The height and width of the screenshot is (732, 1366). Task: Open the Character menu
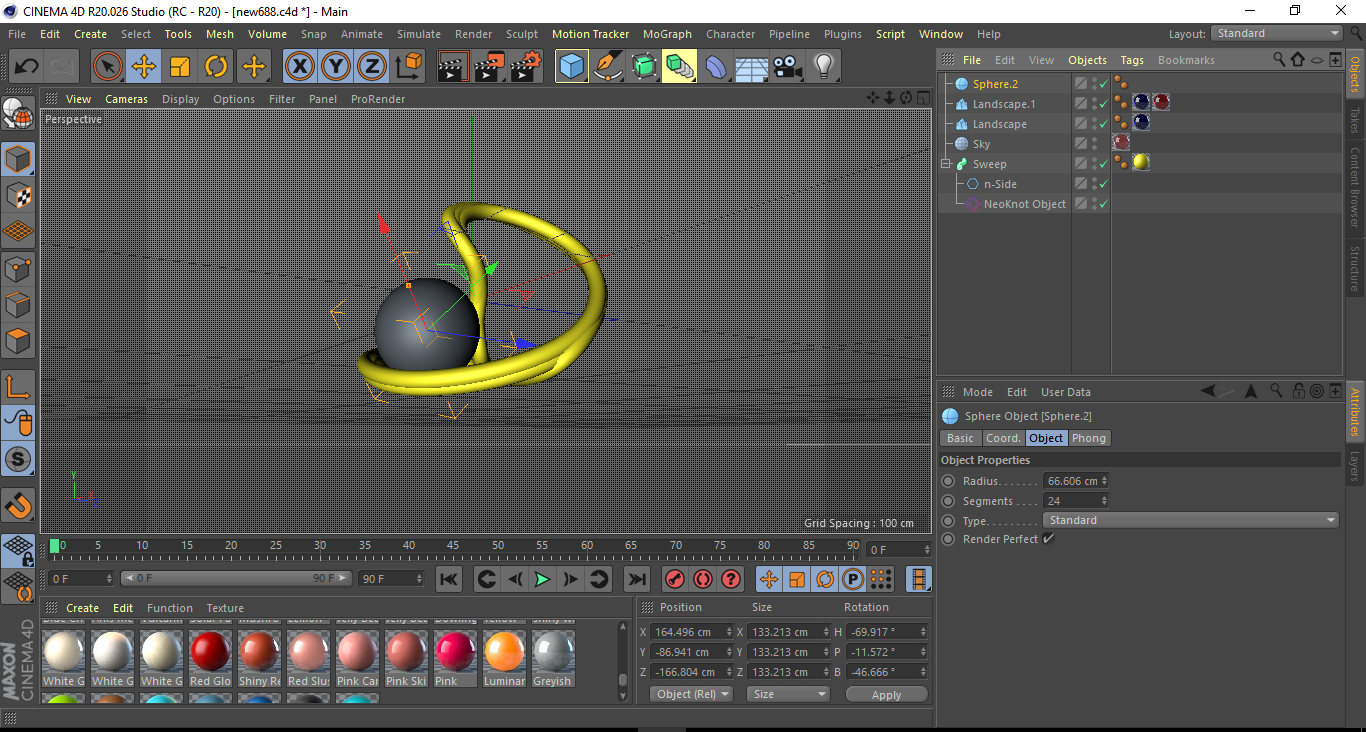point(730,34)
